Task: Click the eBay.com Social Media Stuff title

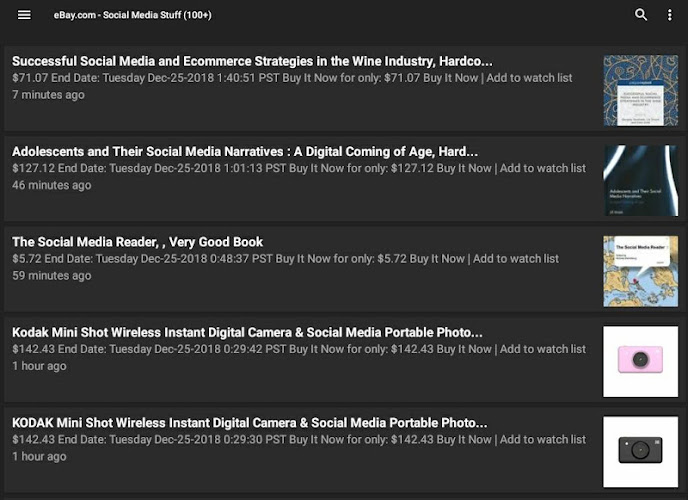Action: coord(133,15)
